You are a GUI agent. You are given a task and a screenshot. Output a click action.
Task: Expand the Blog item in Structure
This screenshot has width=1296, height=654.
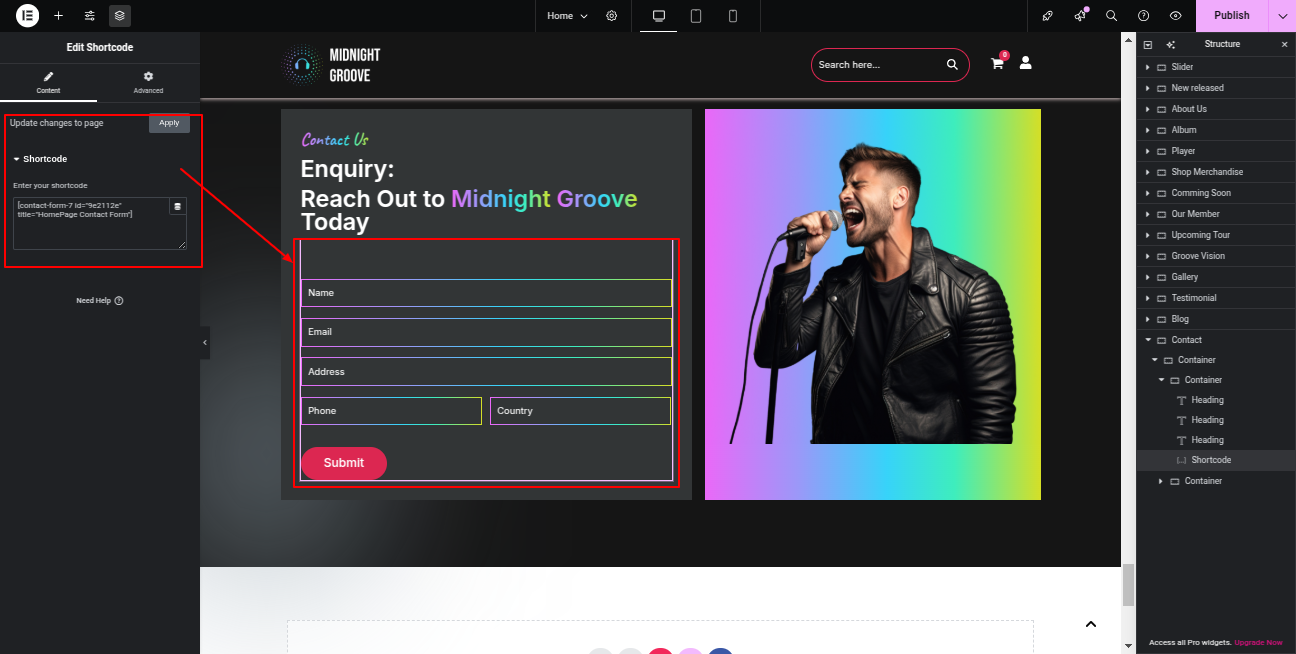[1148, 319]
